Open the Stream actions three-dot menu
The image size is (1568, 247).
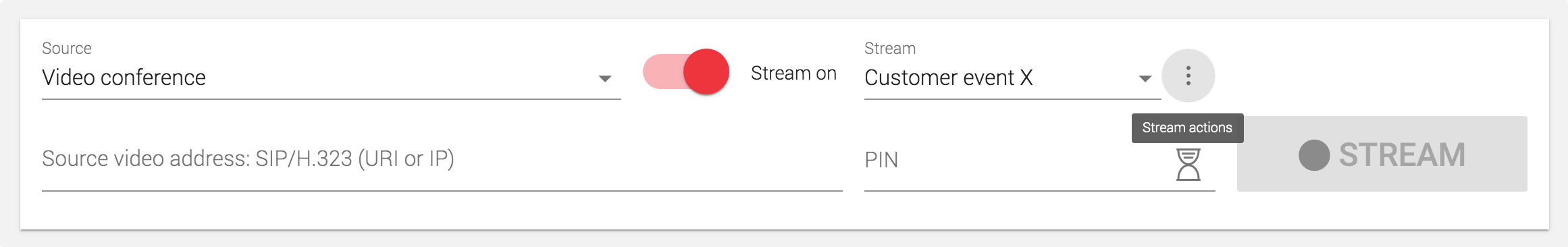coord(1188,76)
